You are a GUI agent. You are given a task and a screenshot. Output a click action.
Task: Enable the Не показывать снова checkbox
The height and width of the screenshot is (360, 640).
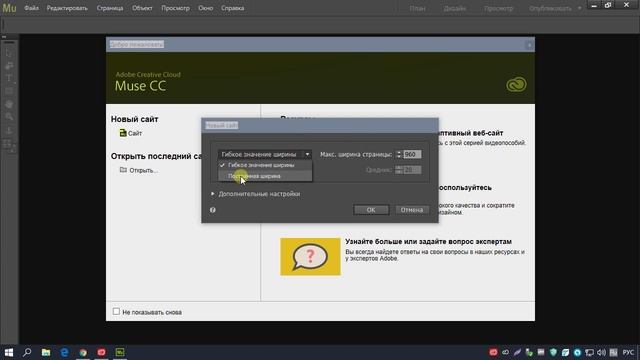pyautogui.click(x=116, y=311)
